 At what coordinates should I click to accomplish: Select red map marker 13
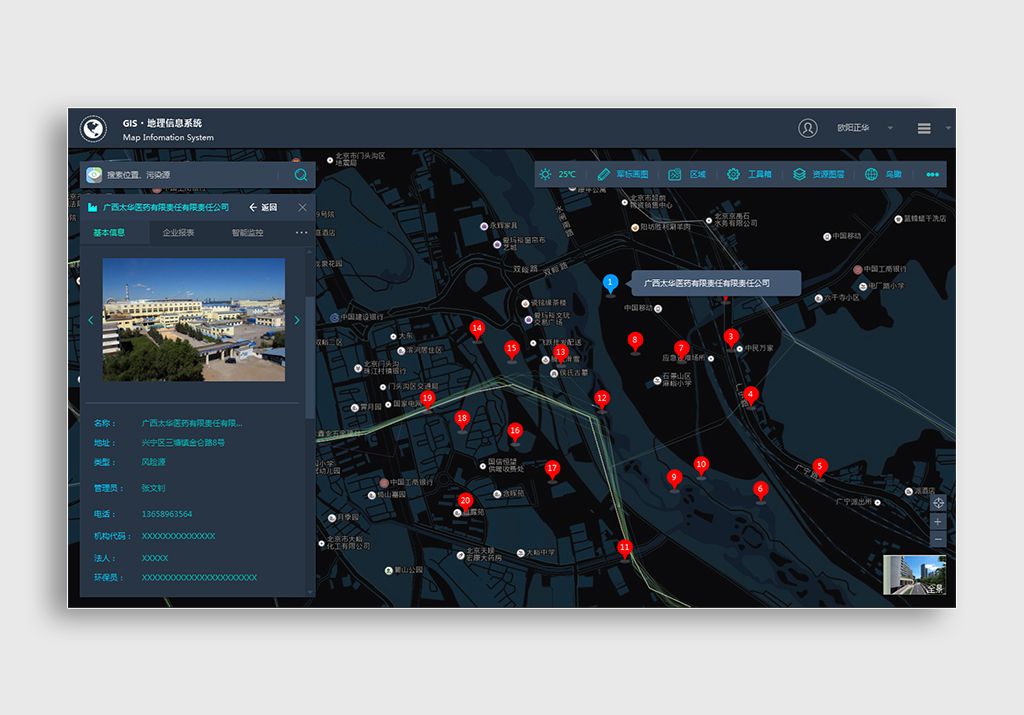pos(560,353)
